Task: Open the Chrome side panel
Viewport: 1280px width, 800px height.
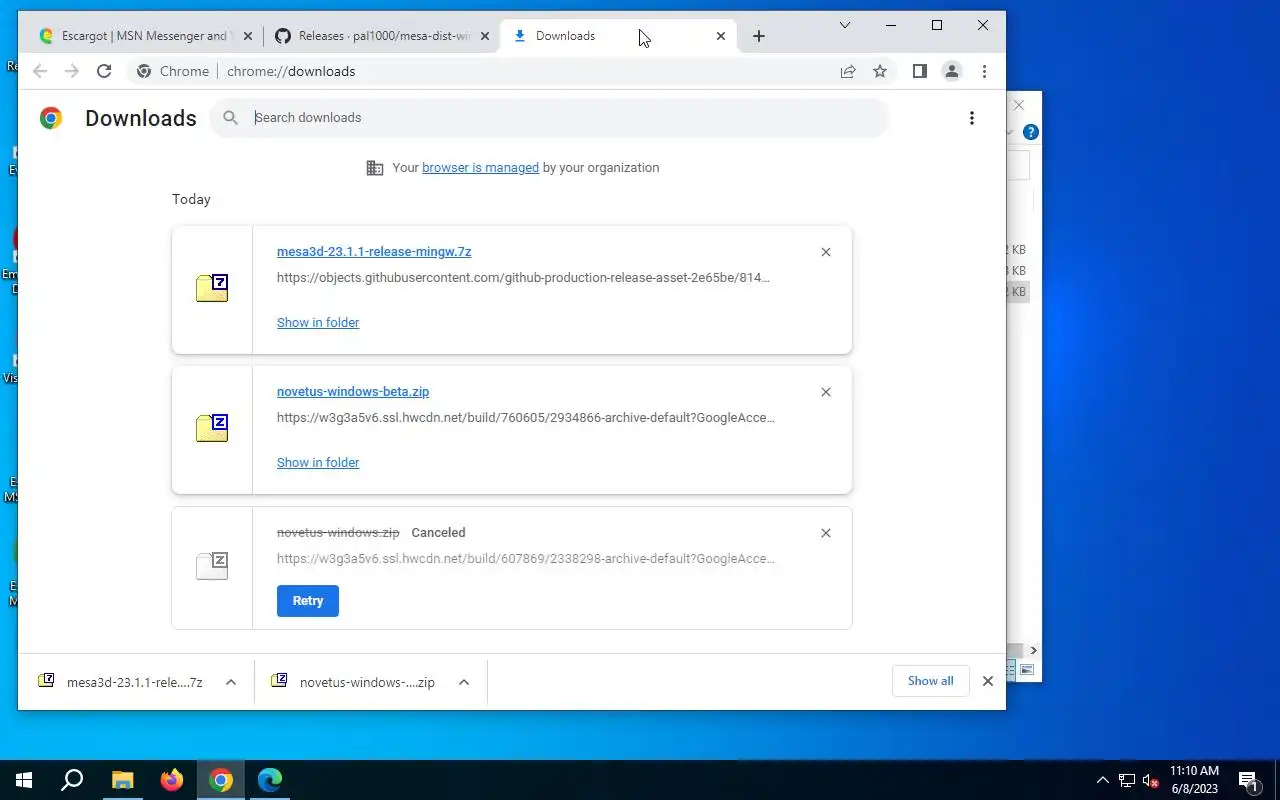Action: (920, 71)
